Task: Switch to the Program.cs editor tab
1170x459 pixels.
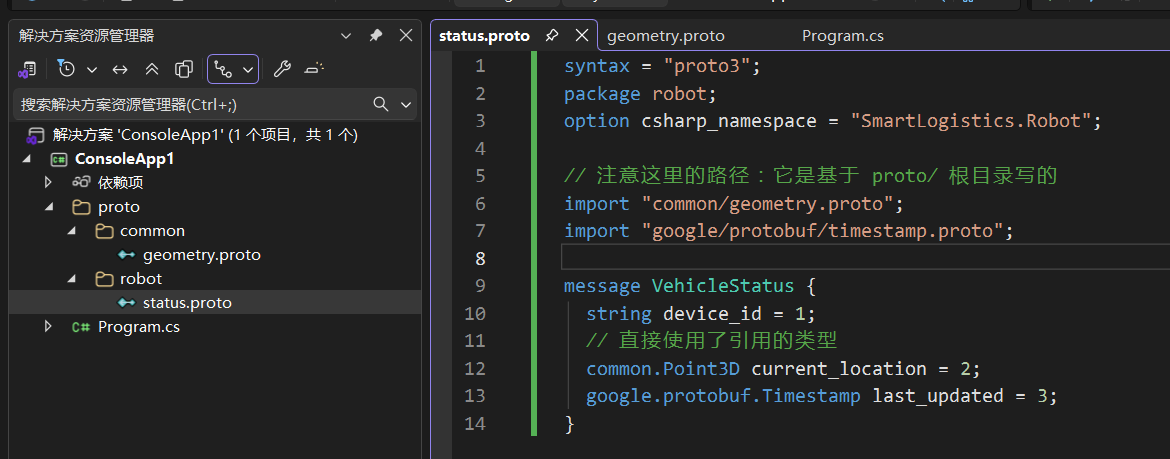Action: 842,36
